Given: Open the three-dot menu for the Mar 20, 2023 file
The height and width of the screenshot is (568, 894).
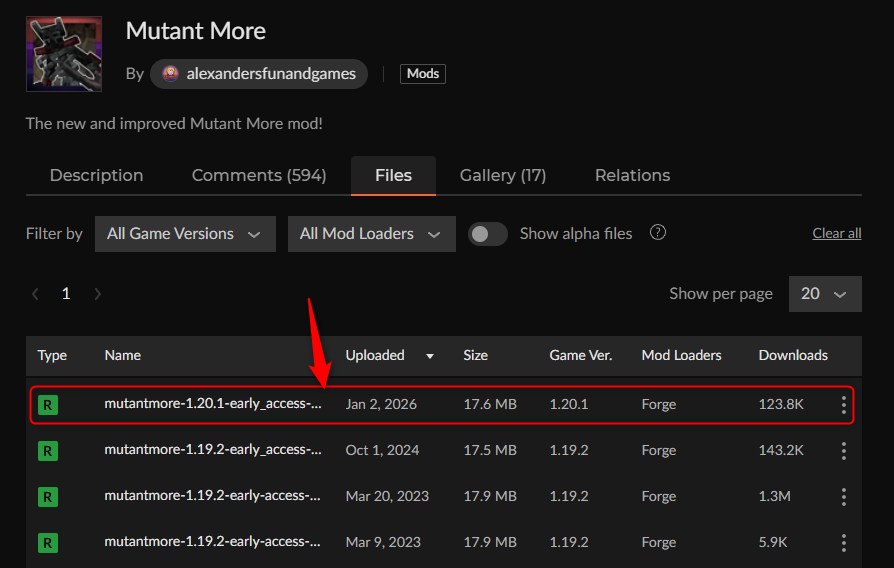Looking at the screenshot, I should point(844,497).
